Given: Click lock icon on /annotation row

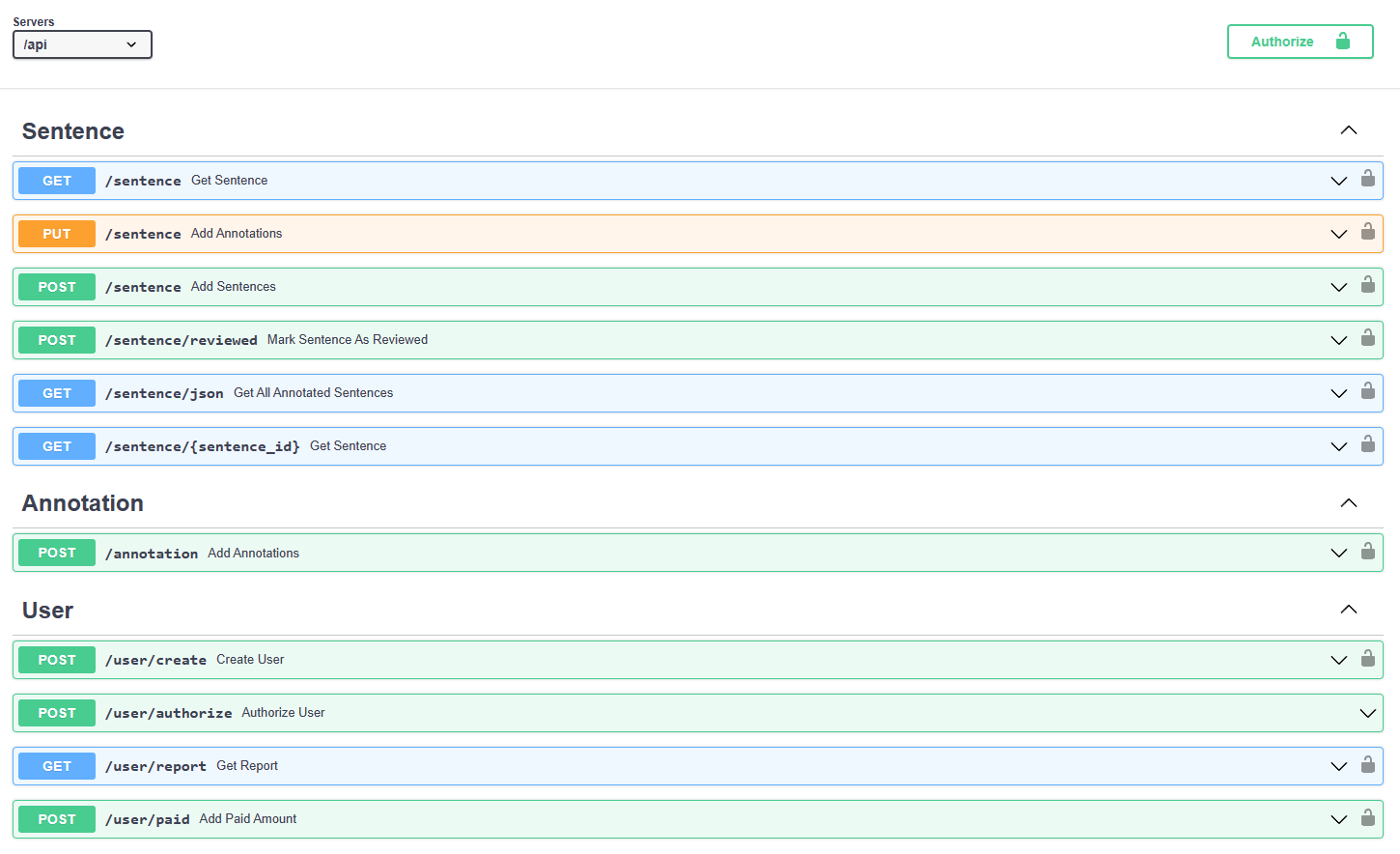Looking at the screenshot, I should coord(1368,551).
